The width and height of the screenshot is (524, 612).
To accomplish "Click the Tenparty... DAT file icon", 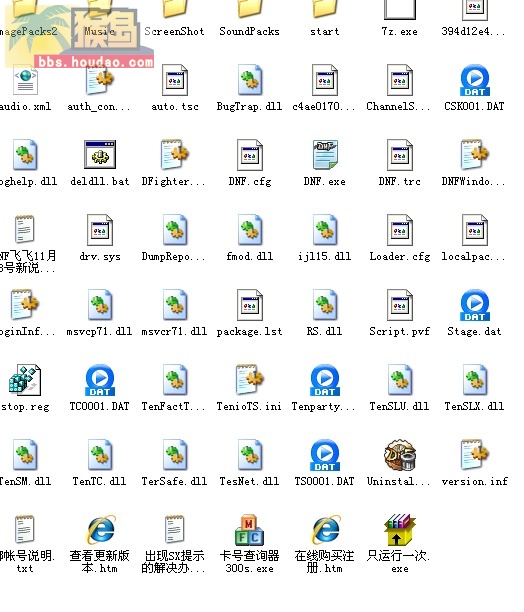I will (x=325, y=380).
